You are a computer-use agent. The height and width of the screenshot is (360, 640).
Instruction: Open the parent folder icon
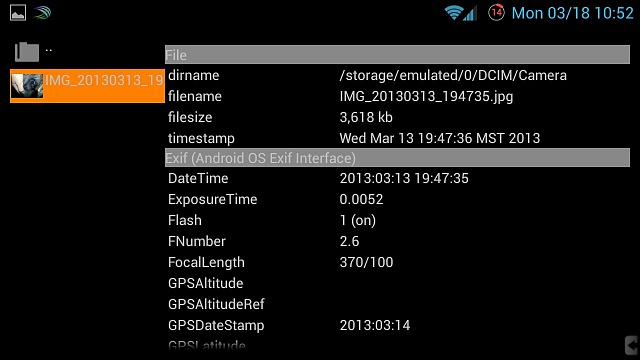click(x=27, y=52)
